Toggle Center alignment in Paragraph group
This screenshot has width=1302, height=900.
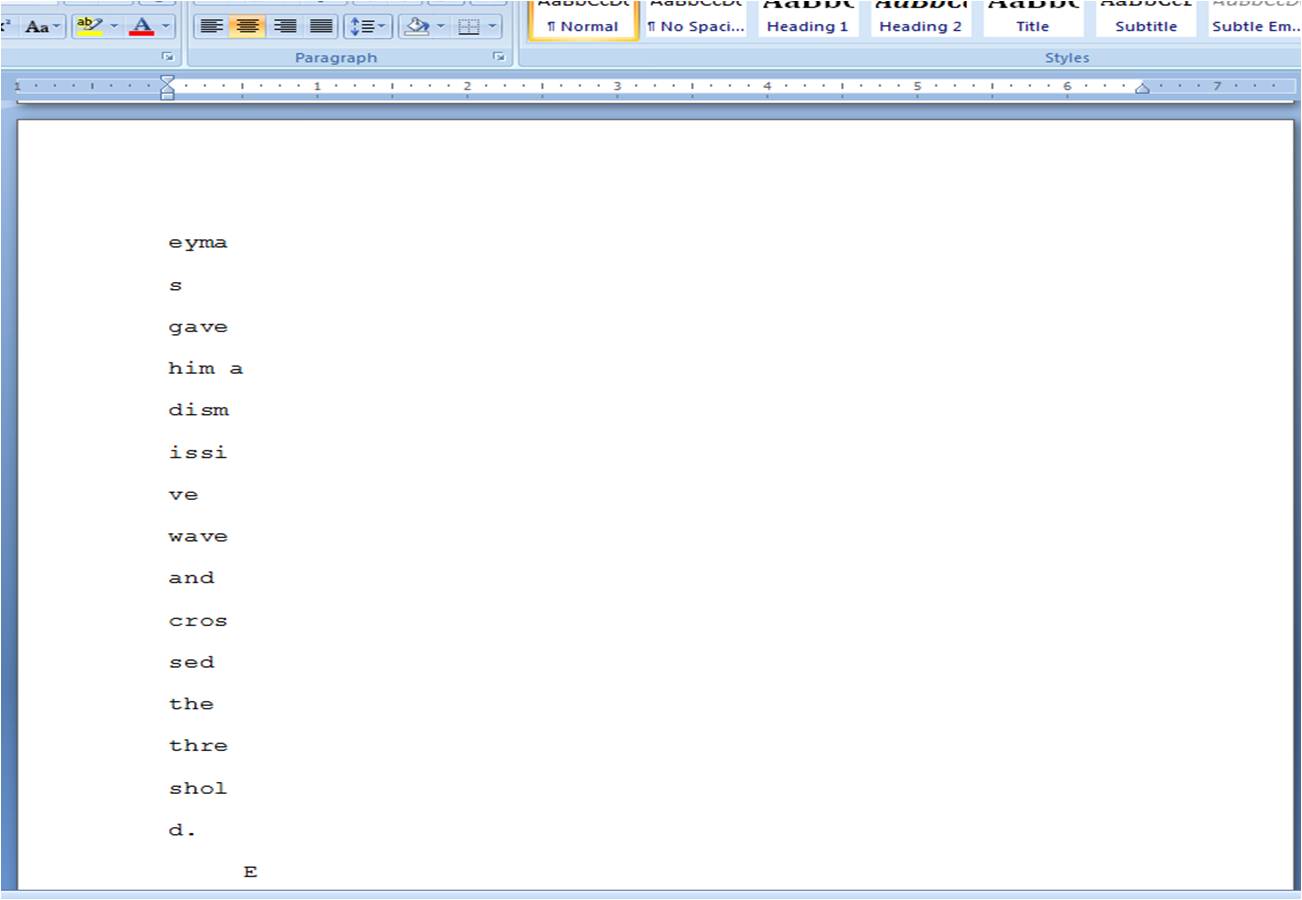tap(247, 26)
